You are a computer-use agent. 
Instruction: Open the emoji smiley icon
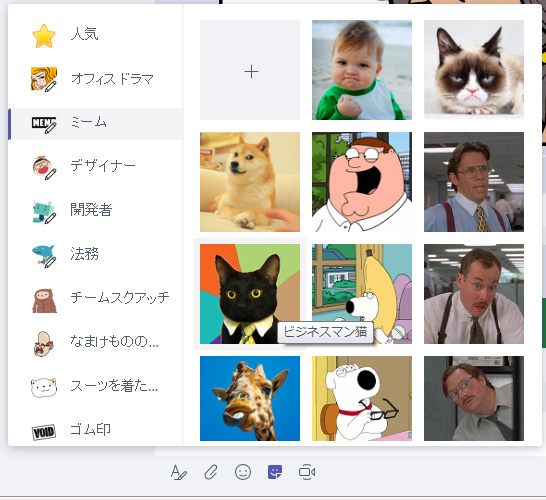point(243,472)
